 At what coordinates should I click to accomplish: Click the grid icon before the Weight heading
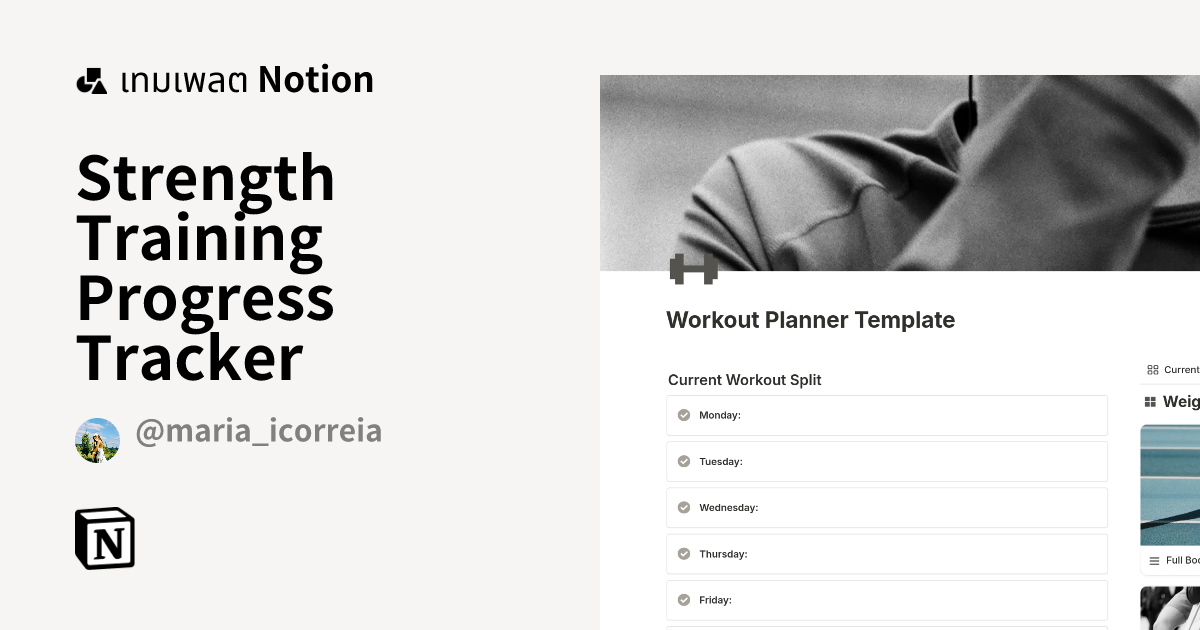tap(1148, 401)
